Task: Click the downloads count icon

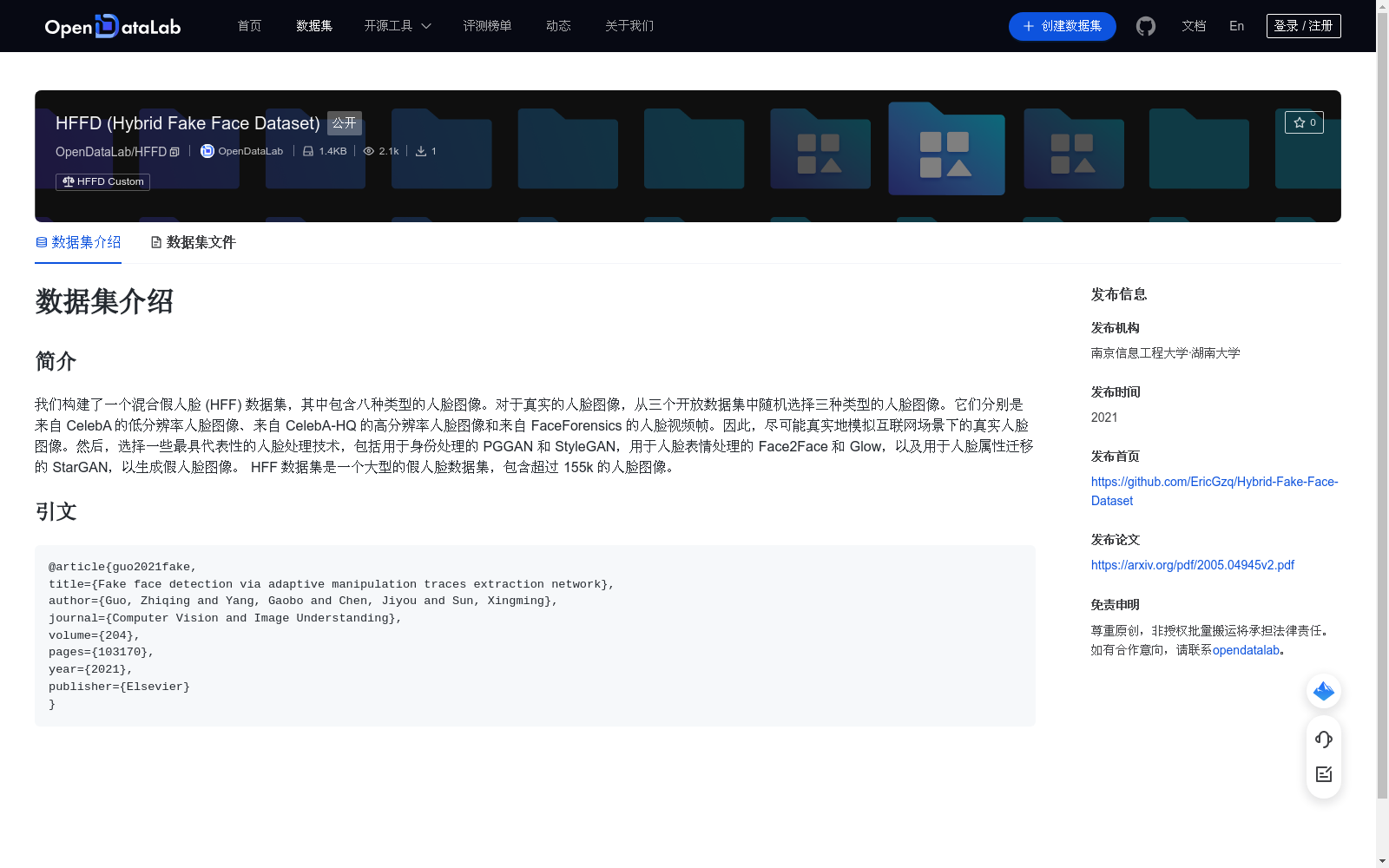Action: click(x=421, y=151)
